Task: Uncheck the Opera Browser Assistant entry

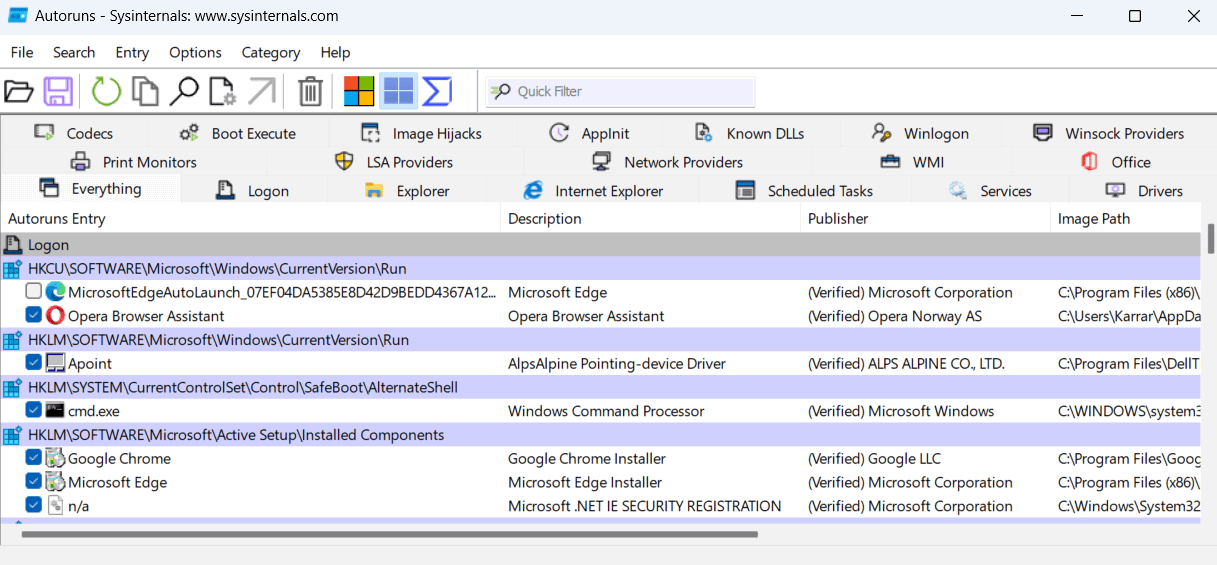Action: tap(34, 316)
